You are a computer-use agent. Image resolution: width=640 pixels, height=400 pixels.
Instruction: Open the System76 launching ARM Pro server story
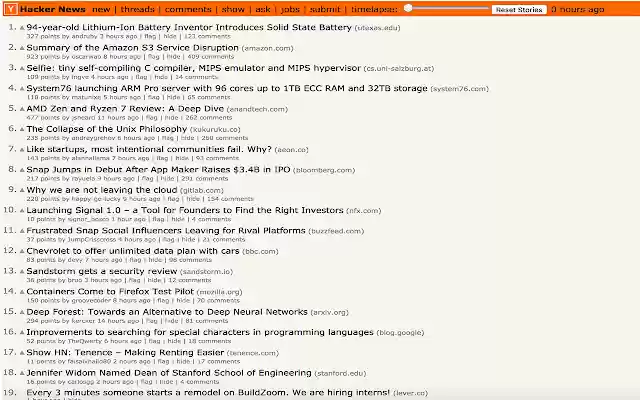click(x=227, y=88)
